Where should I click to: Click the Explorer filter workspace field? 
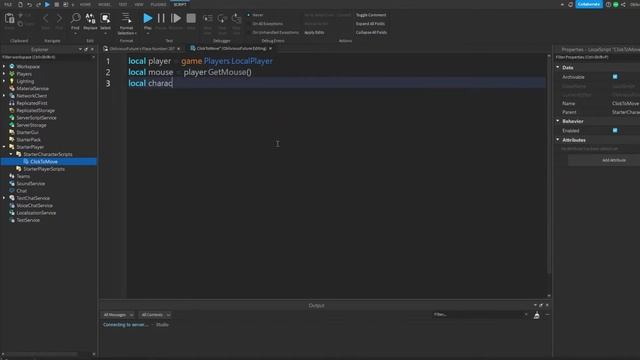pos(48,57)
